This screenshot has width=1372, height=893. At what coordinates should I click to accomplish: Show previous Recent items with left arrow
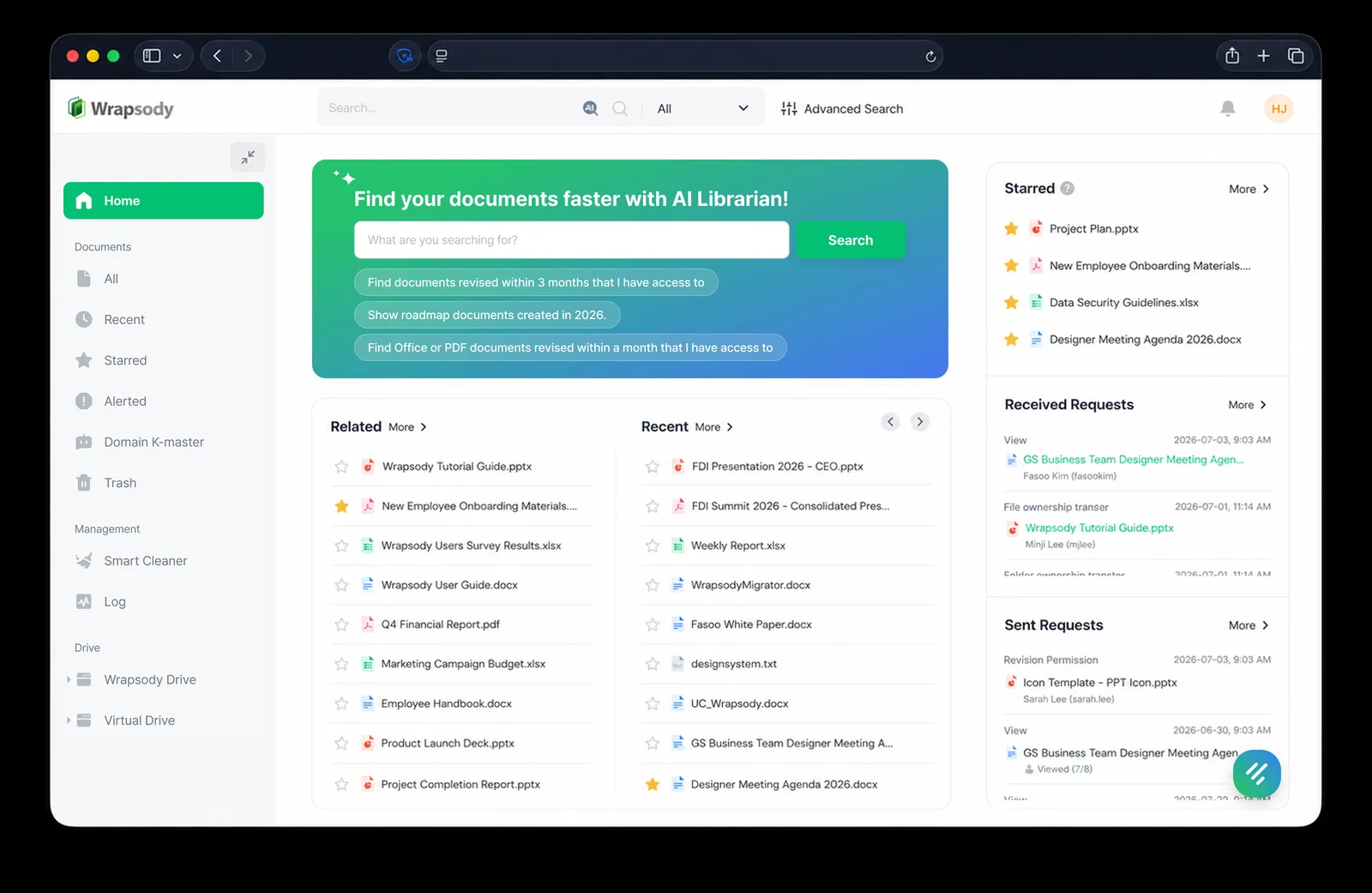[x=891, y=421]
